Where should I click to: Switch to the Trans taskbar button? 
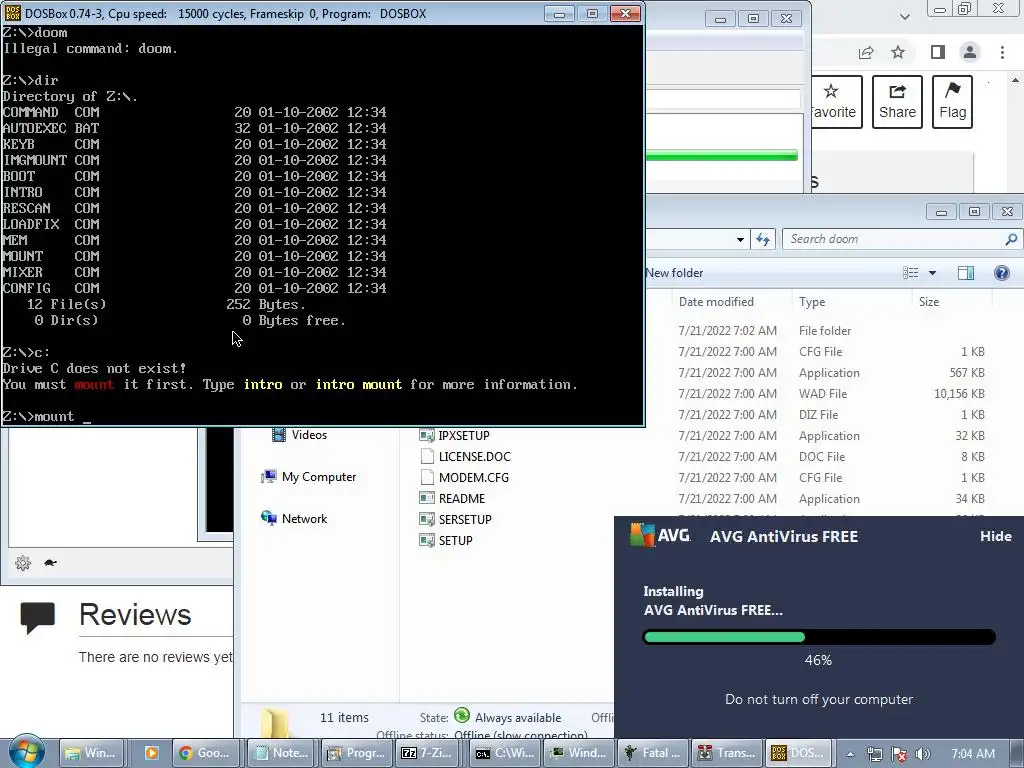coord(726,753)
